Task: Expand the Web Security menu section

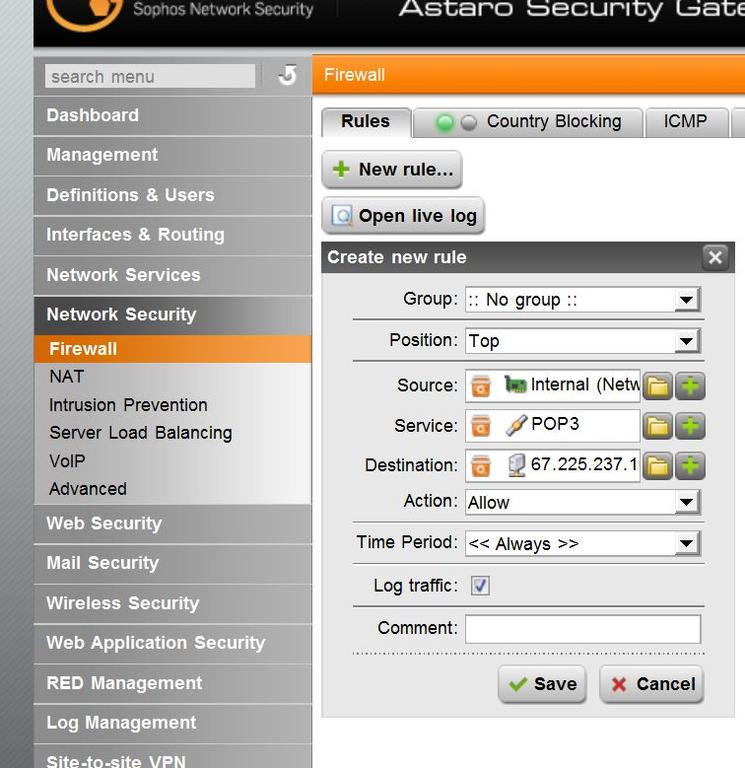Action: point(172,524)
